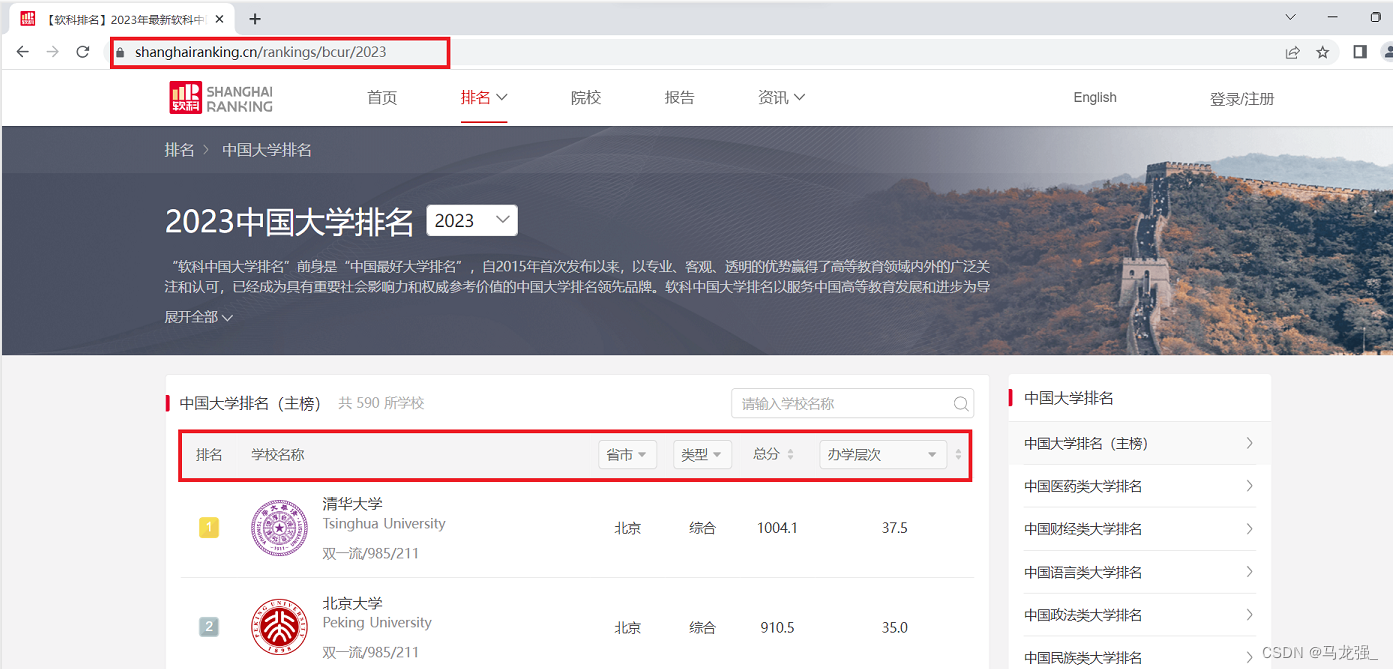Open 北京大学 school page link
Image resolution: width=1393 pixels, height=669 pixels.
[x=353, y=603]
